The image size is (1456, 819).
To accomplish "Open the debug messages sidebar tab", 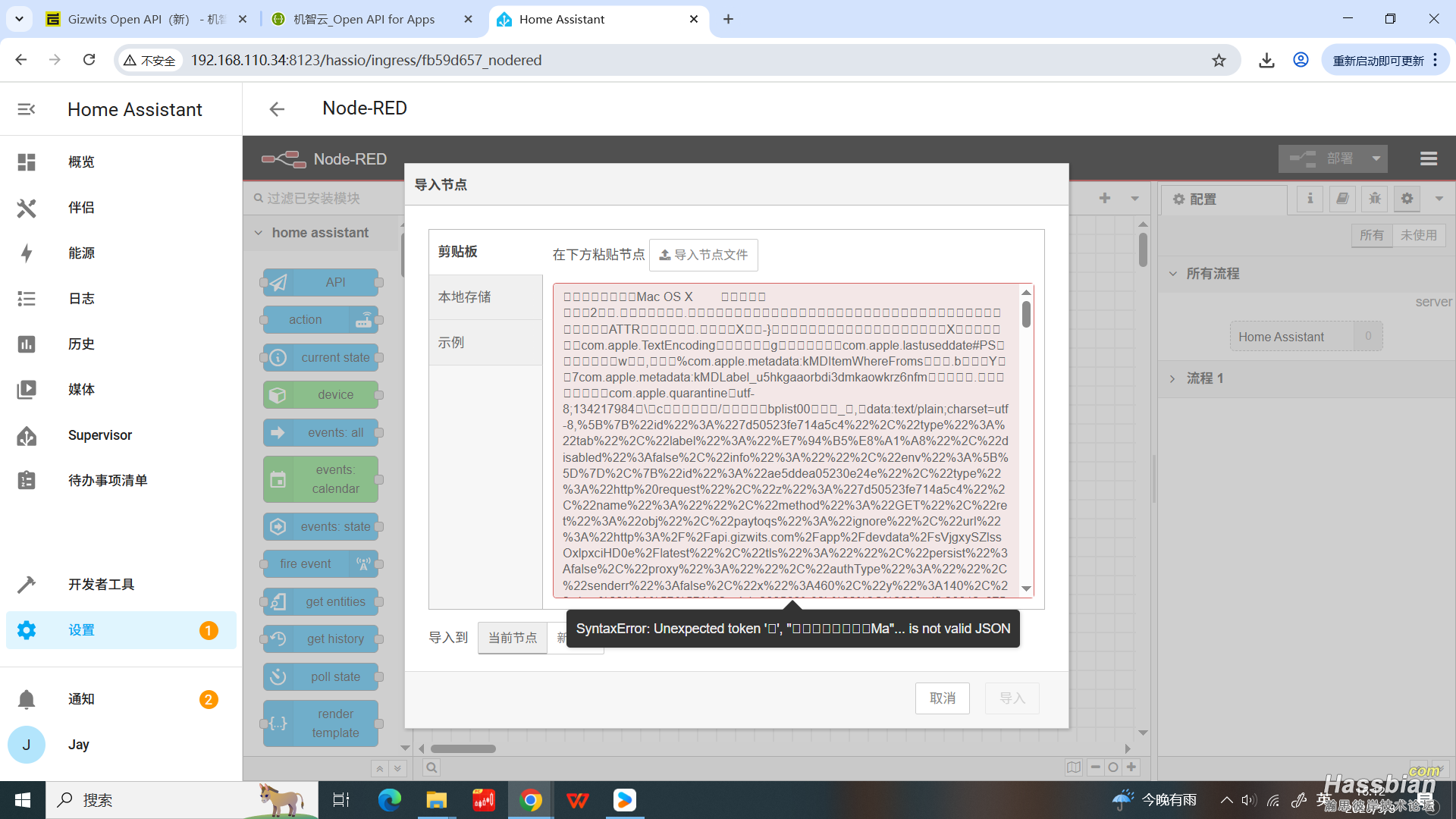I will tap(1375, 199).
